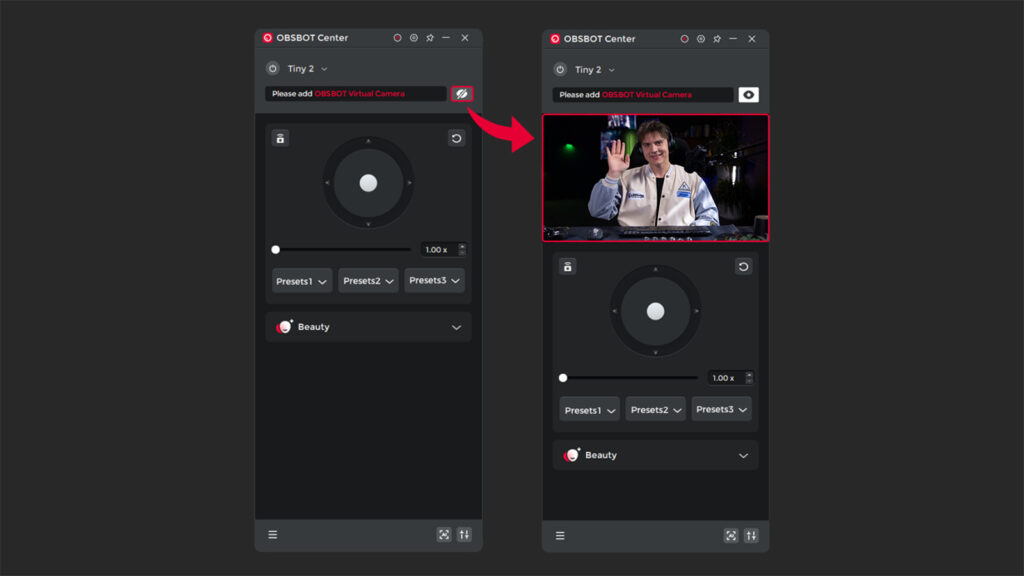Click OBSBOT Virtual Camera link in left window
The width and height of the screenshot is (1024, 576).
click(x=359, y=94)
